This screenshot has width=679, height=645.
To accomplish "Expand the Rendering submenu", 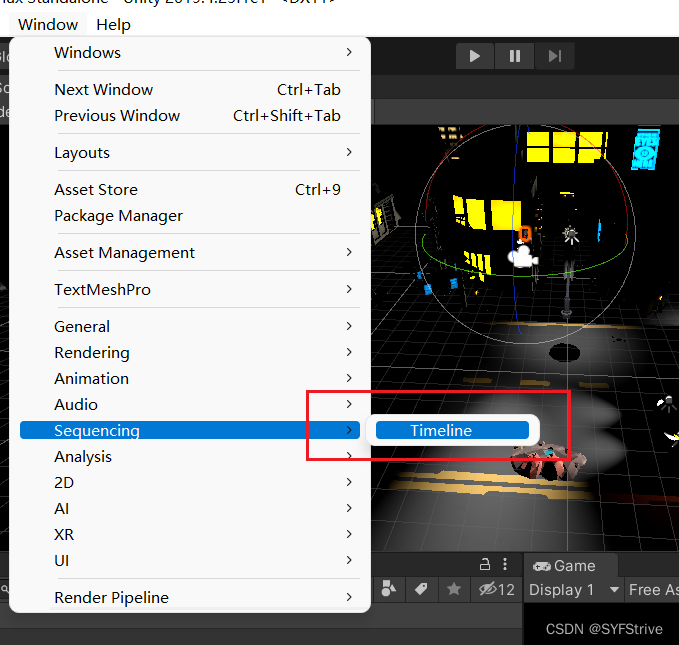I will 190,353.
